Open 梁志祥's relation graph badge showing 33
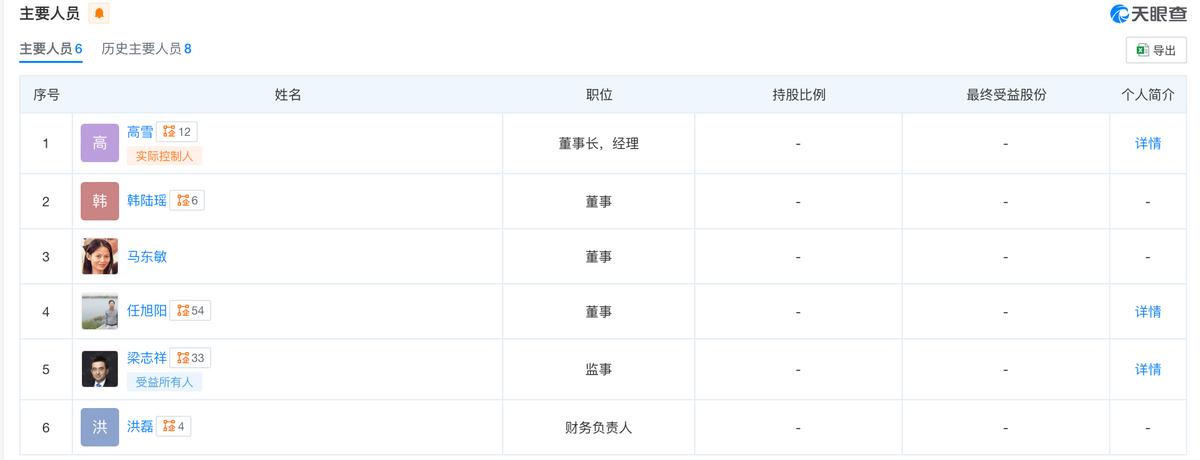The height and width of the screenshot is (460, 1200). click(x=190, y=358)
